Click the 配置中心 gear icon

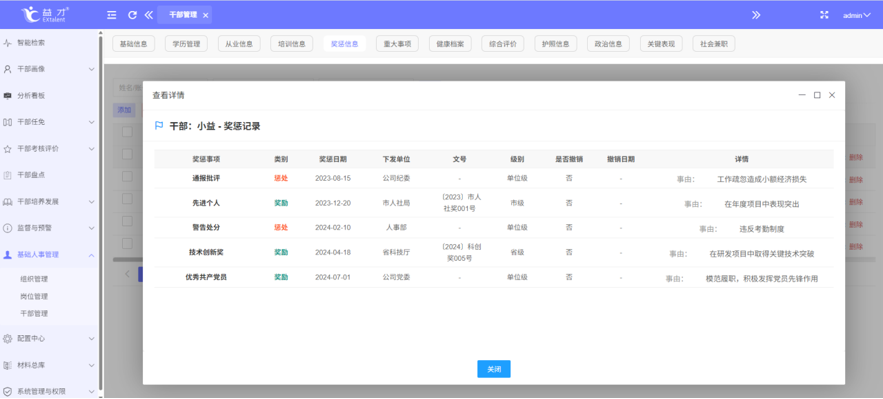point(7,339)
